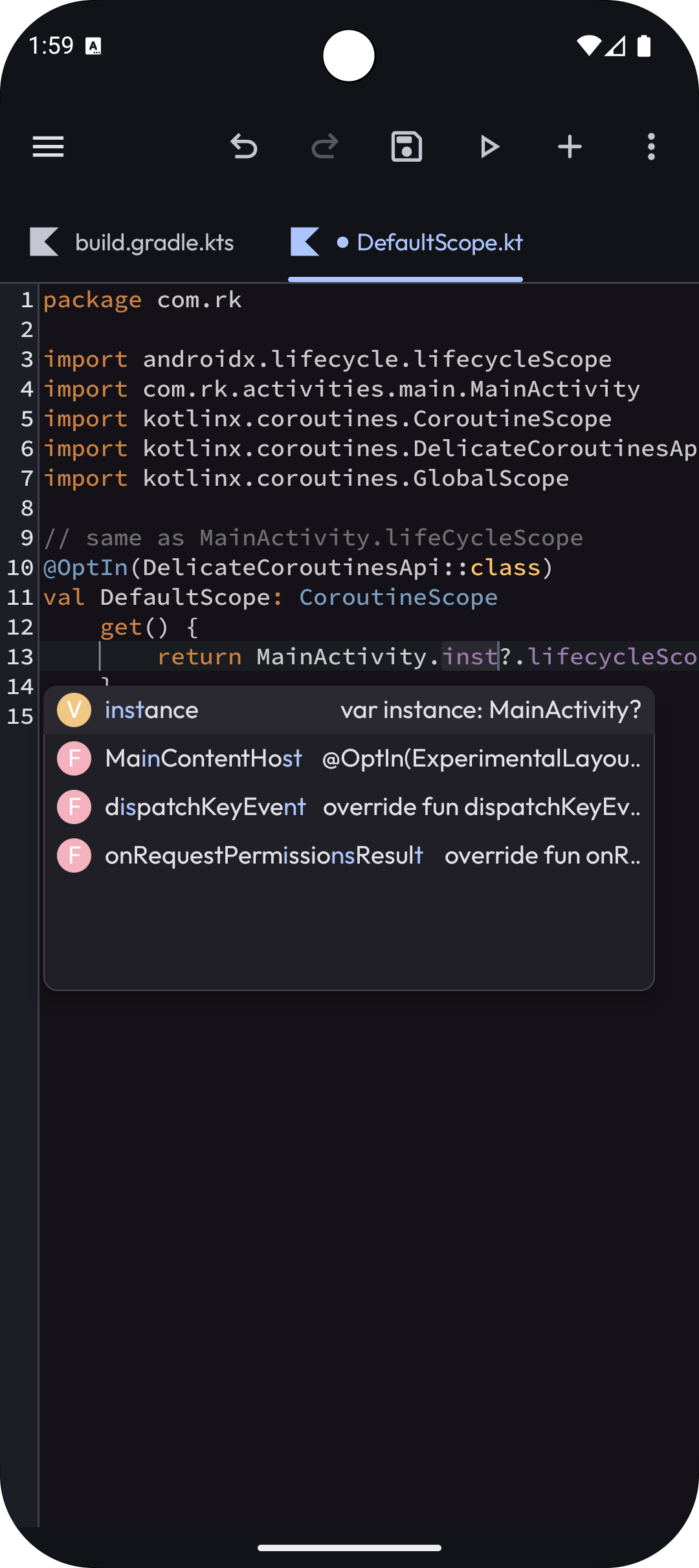Viewport: 699px width, 1568px height.
Task: Click 'var instance: MainActivity?' description text
Action: [491, 710]
